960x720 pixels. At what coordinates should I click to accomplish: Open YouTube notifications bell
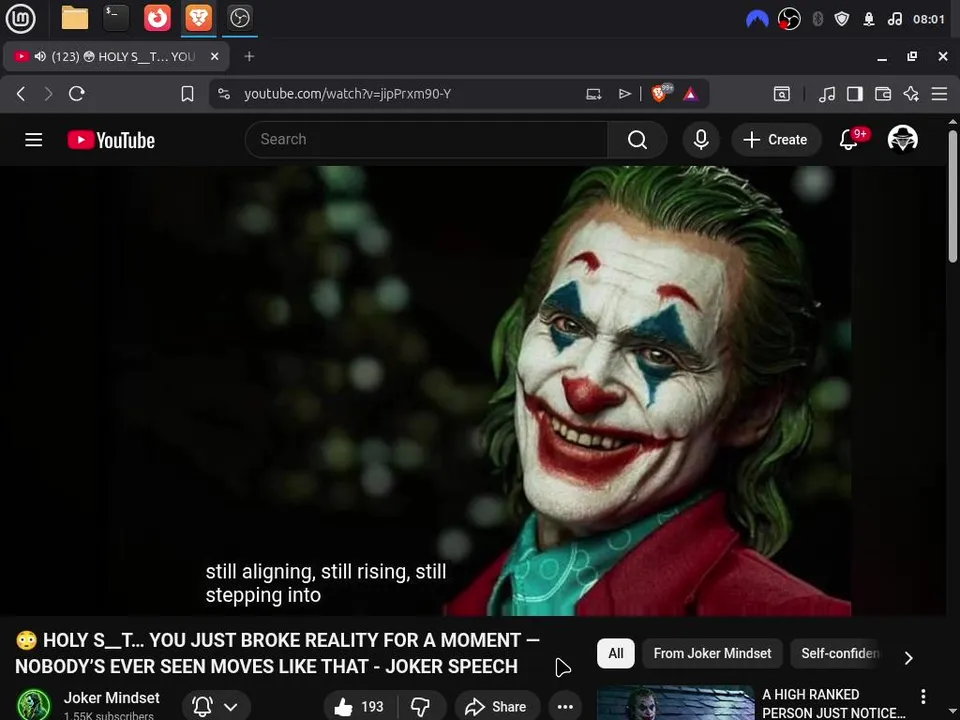(x=849, y=140)
